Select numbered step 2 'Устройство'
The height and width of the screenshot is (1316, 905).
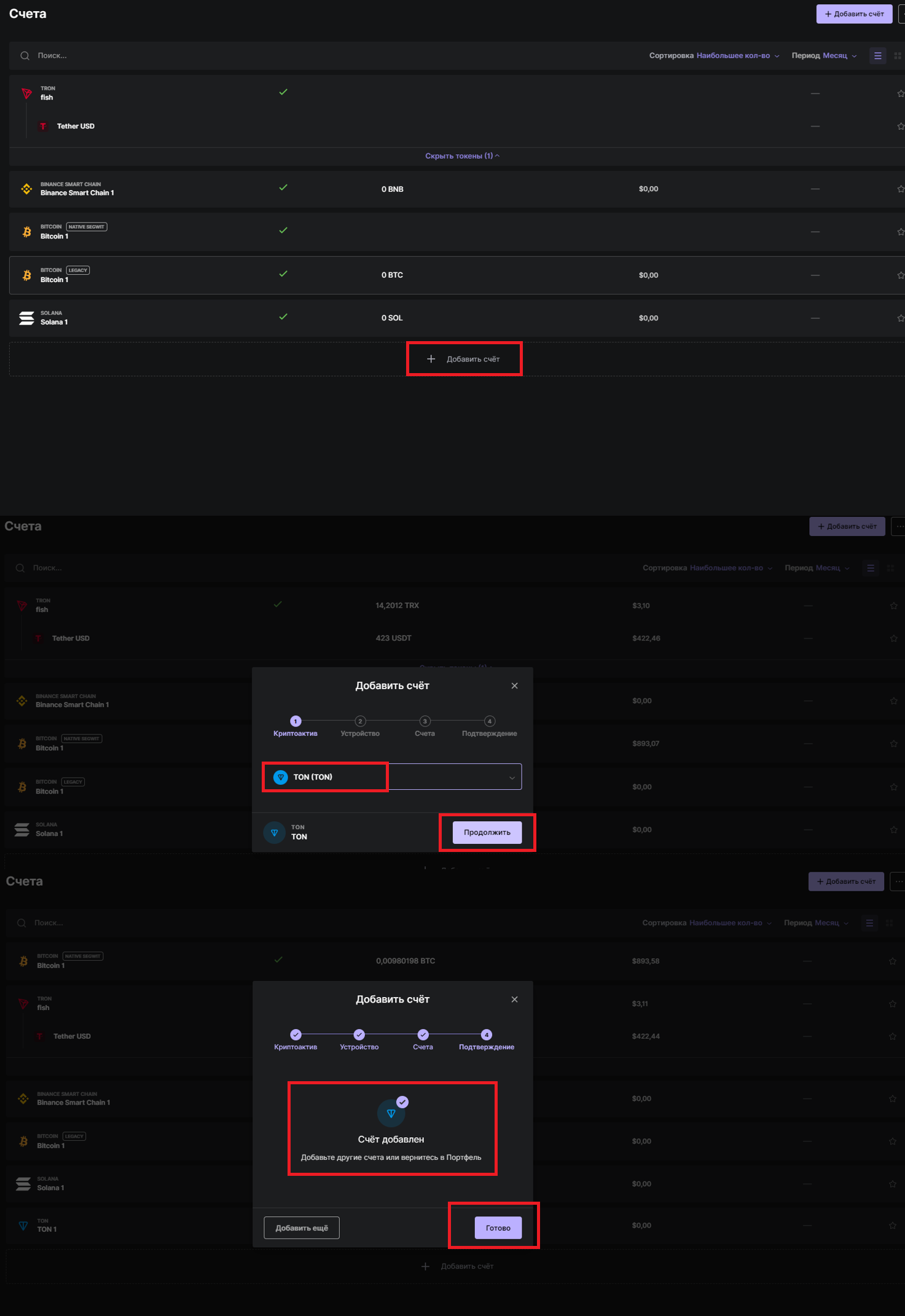360,727
